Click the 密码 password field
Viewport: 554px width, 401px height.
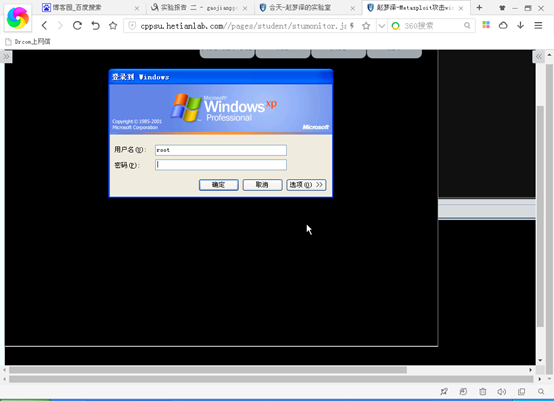[x=221, y=165]
